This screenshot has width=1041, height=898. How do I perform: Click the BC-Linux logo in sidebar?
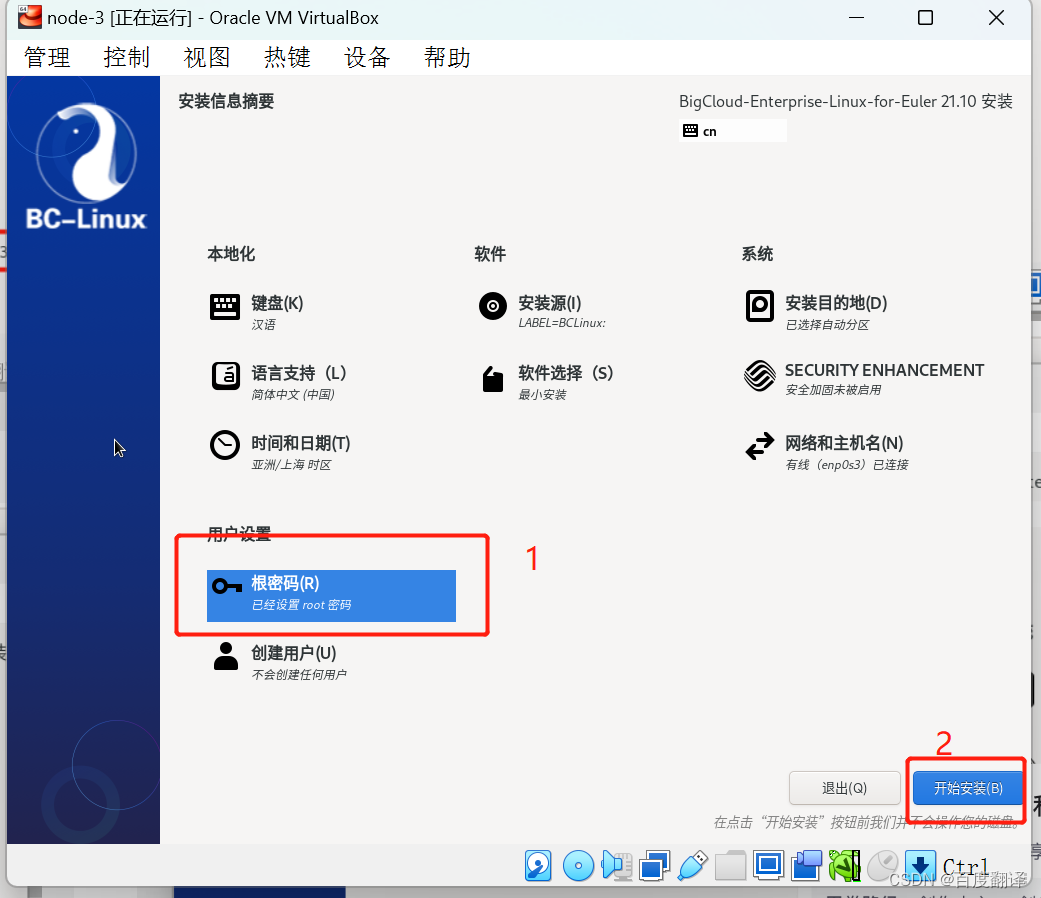tap(86, 166)
